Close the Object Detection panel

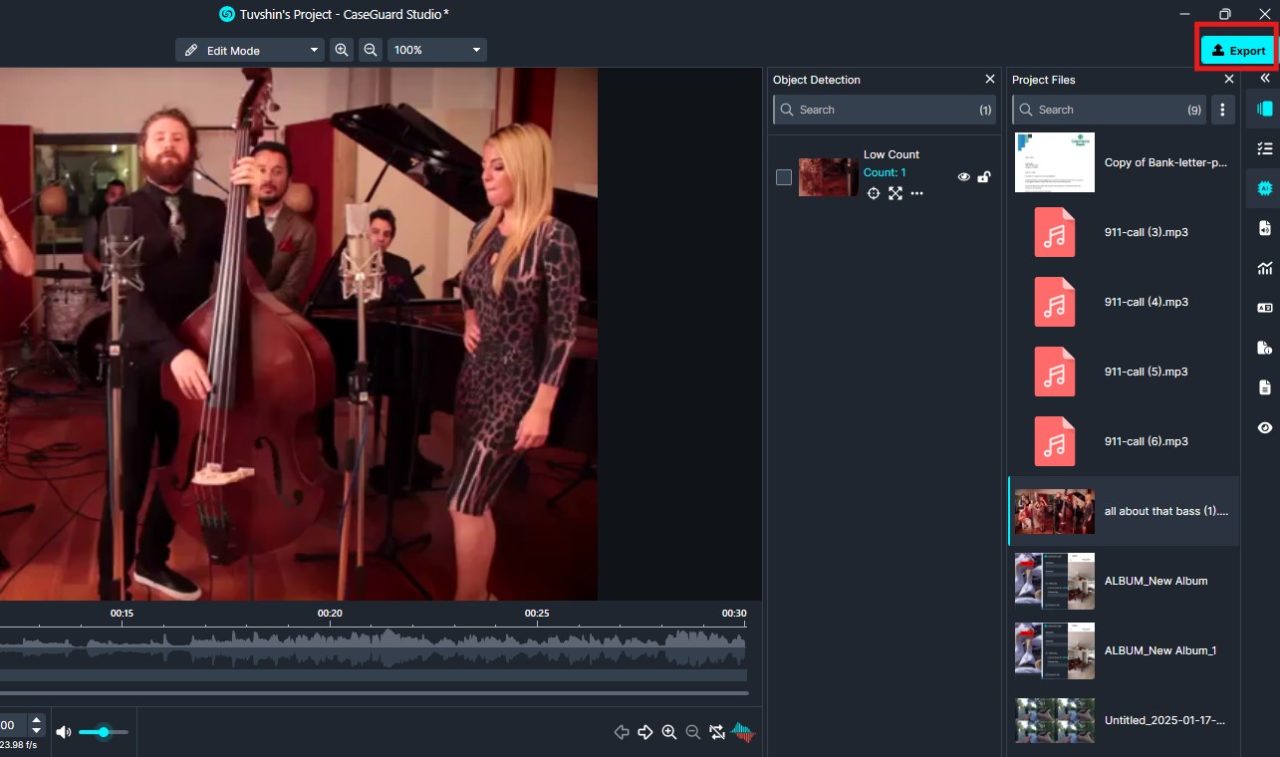[990, 79]
